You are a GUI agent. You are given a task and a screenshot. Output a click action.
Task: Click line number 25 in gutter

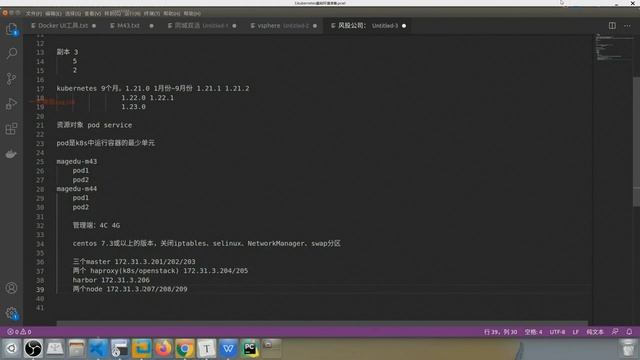40,162
